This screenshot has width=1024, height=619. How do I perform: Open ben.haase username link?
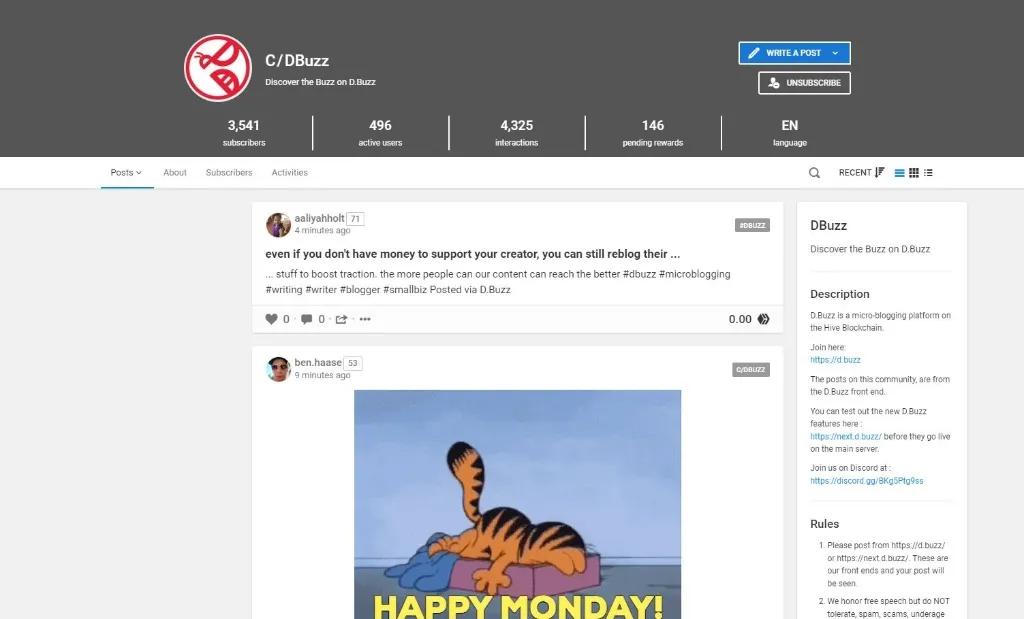pyautogui.click(x=318, y=362)
